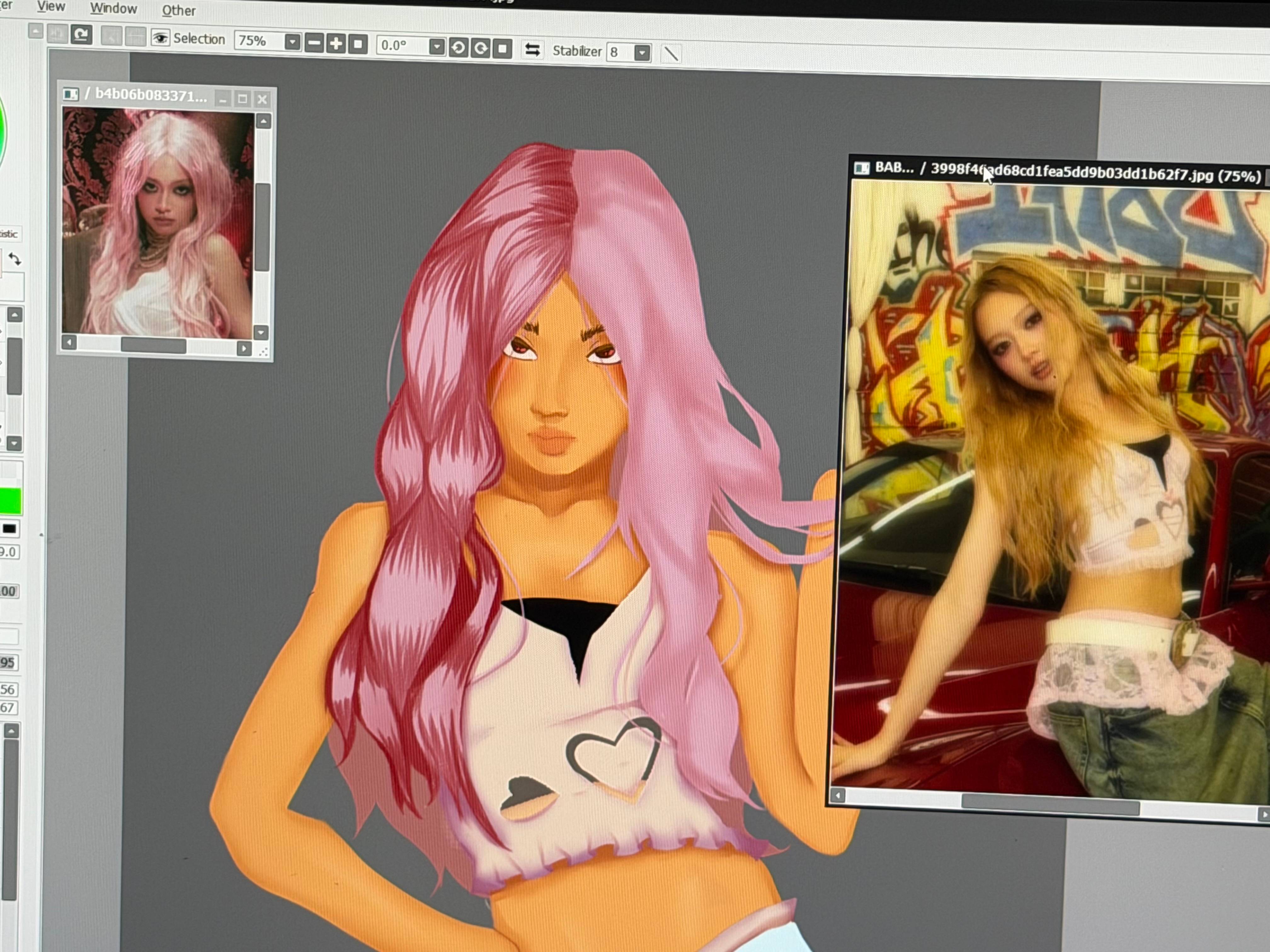This screenshot has height=952, width=1270.
Task: Swap foreground and background colors arrow
Action: coord(15,260)
